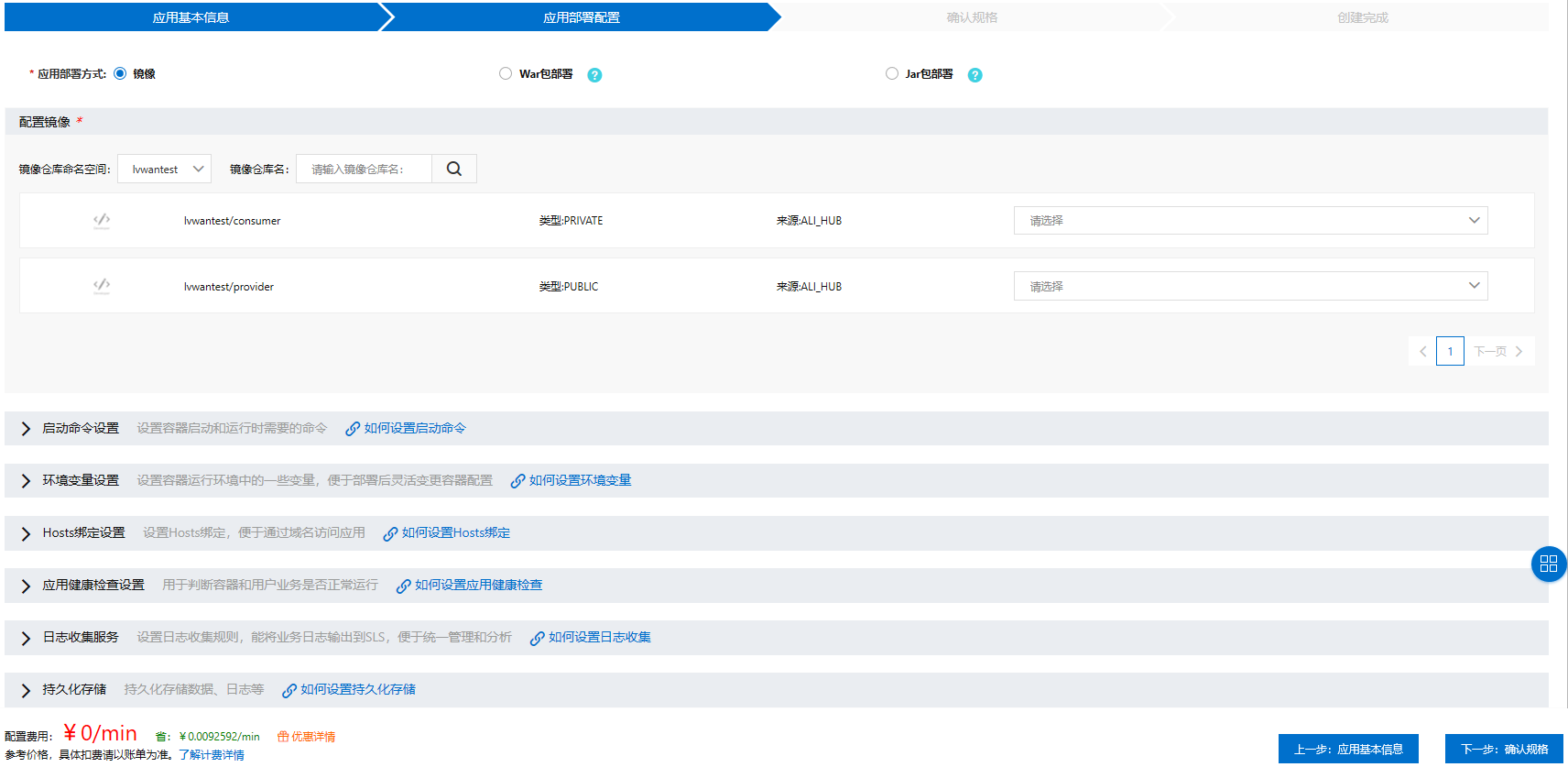Open the 如何设置启动命令 help link

coord(415,428)
